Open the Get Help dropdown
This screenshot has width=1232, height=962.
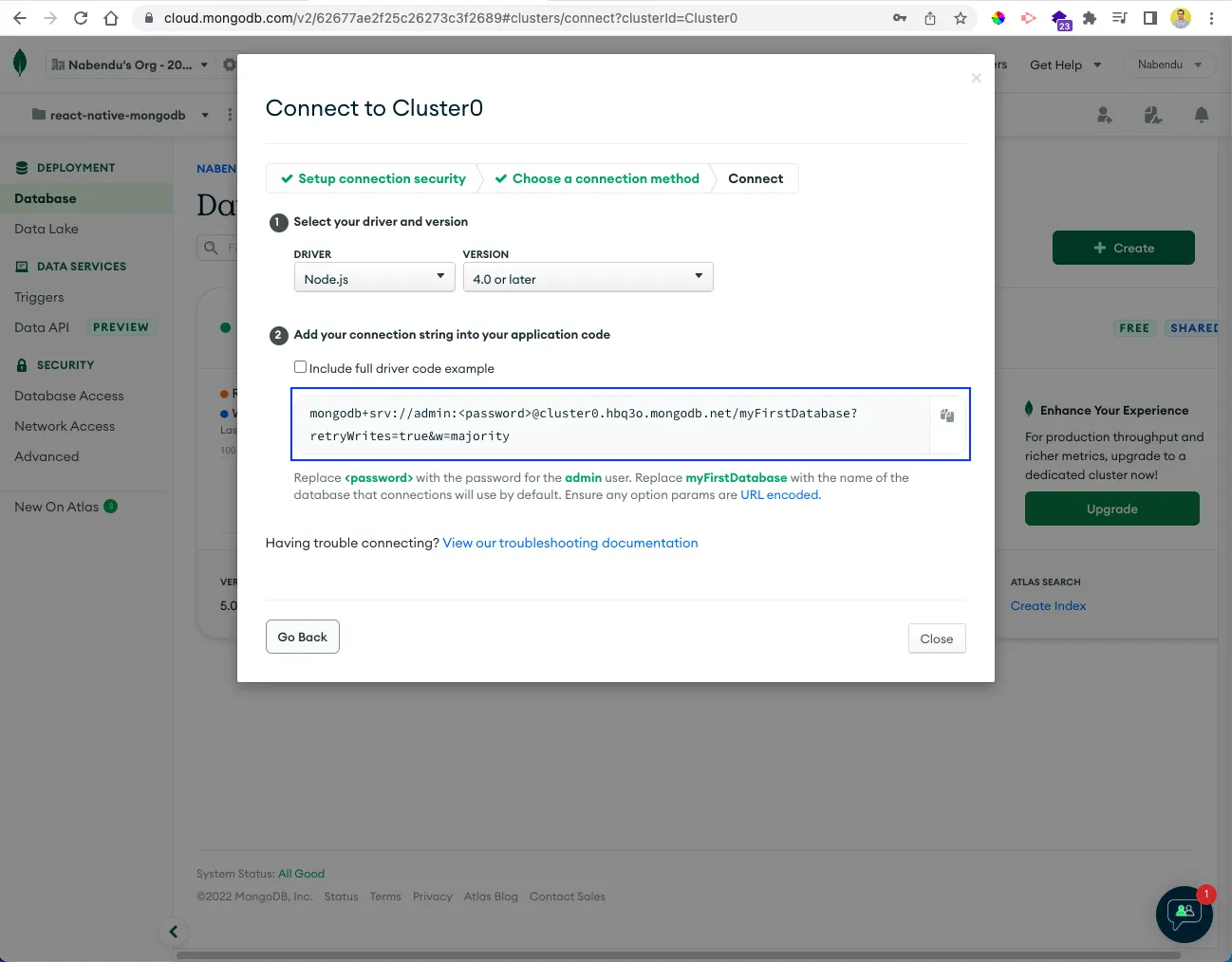coord(1066,65)
